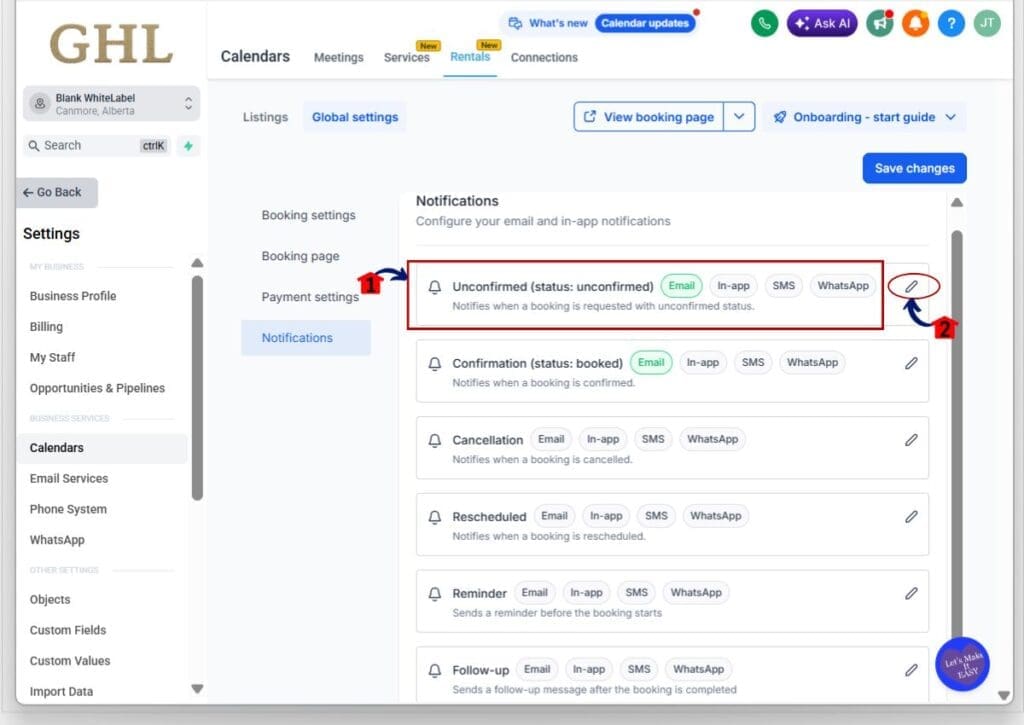Open the Calendar updates badge
The height and width of the screenshot is (725, 1024).
pos(645,24)
